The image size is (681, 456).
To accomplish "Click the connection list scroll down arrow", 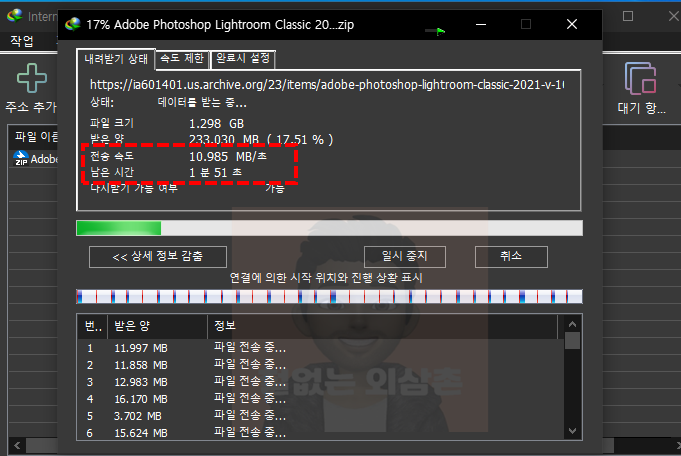I will click(x=572, y=431).
